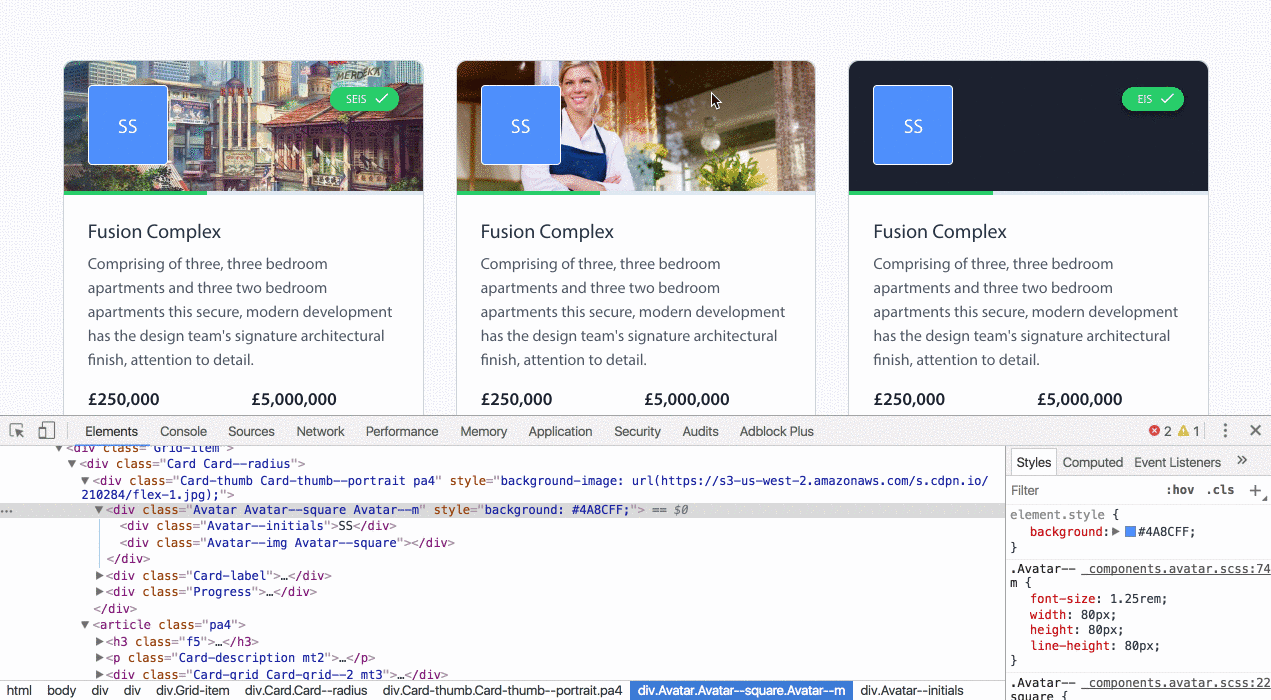1271x700 pixels.
Task: Activate the inspect element picker icon
Action: [x=17, y=431]
